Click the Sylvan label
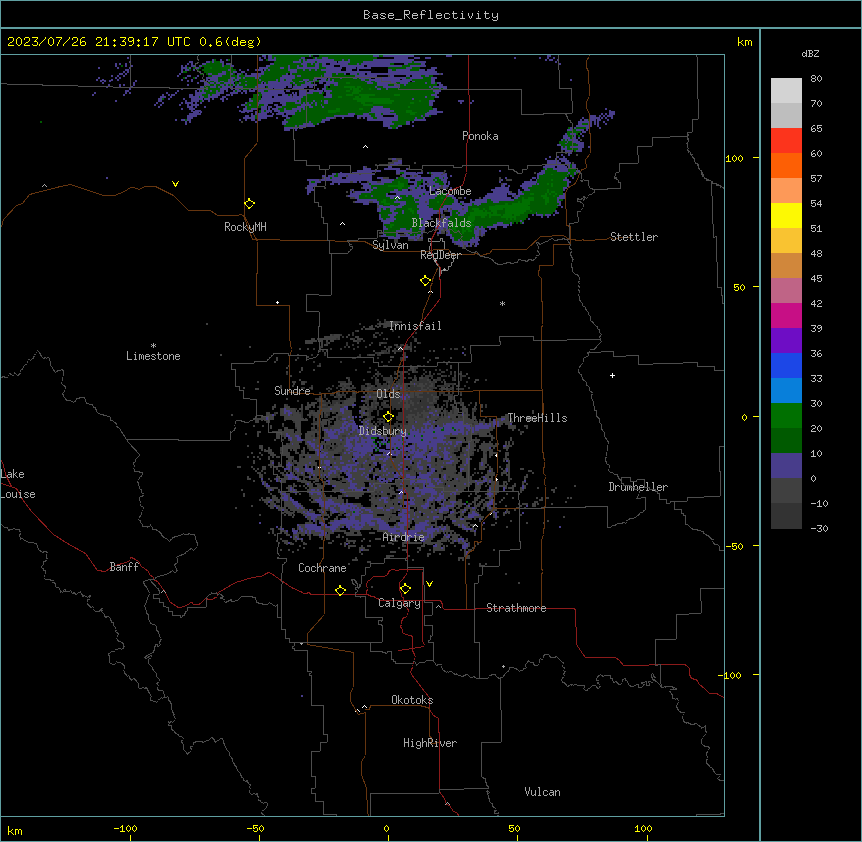This screenshot has width=862, height=842. click(x=390, y=245)
